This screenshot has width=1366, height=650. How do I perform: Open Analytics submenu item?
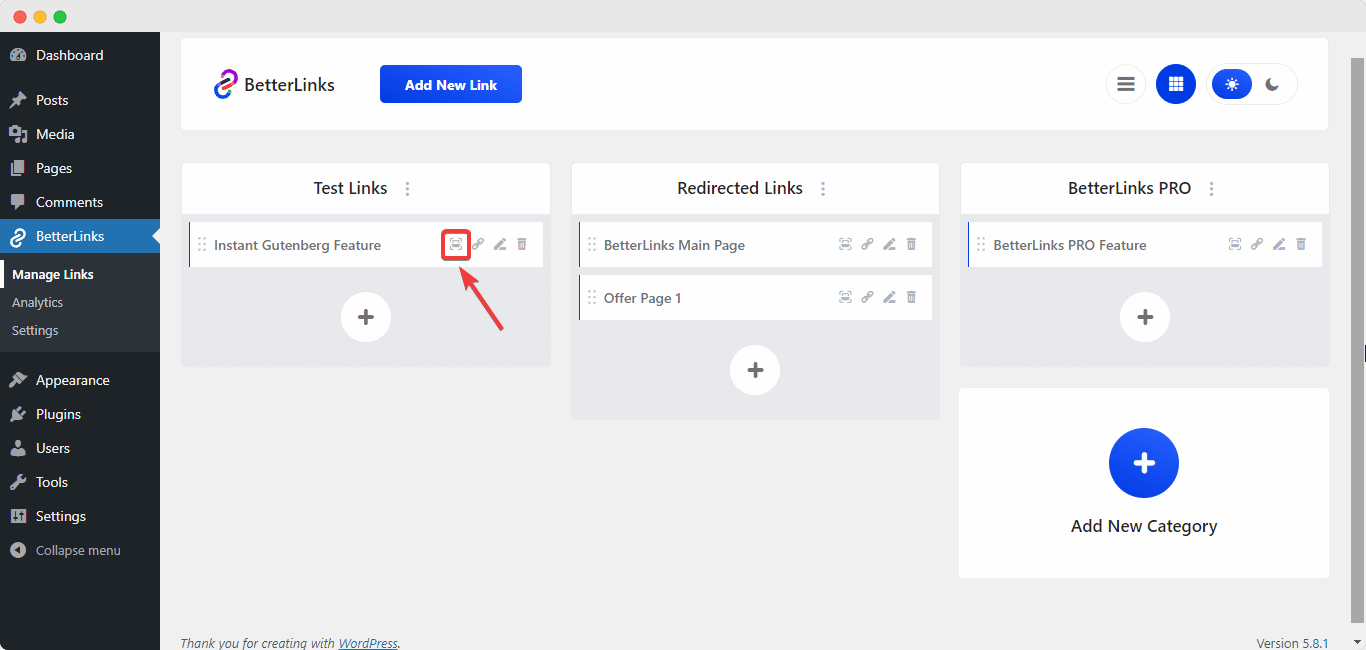pyautogui.click(x=38, y=302)
